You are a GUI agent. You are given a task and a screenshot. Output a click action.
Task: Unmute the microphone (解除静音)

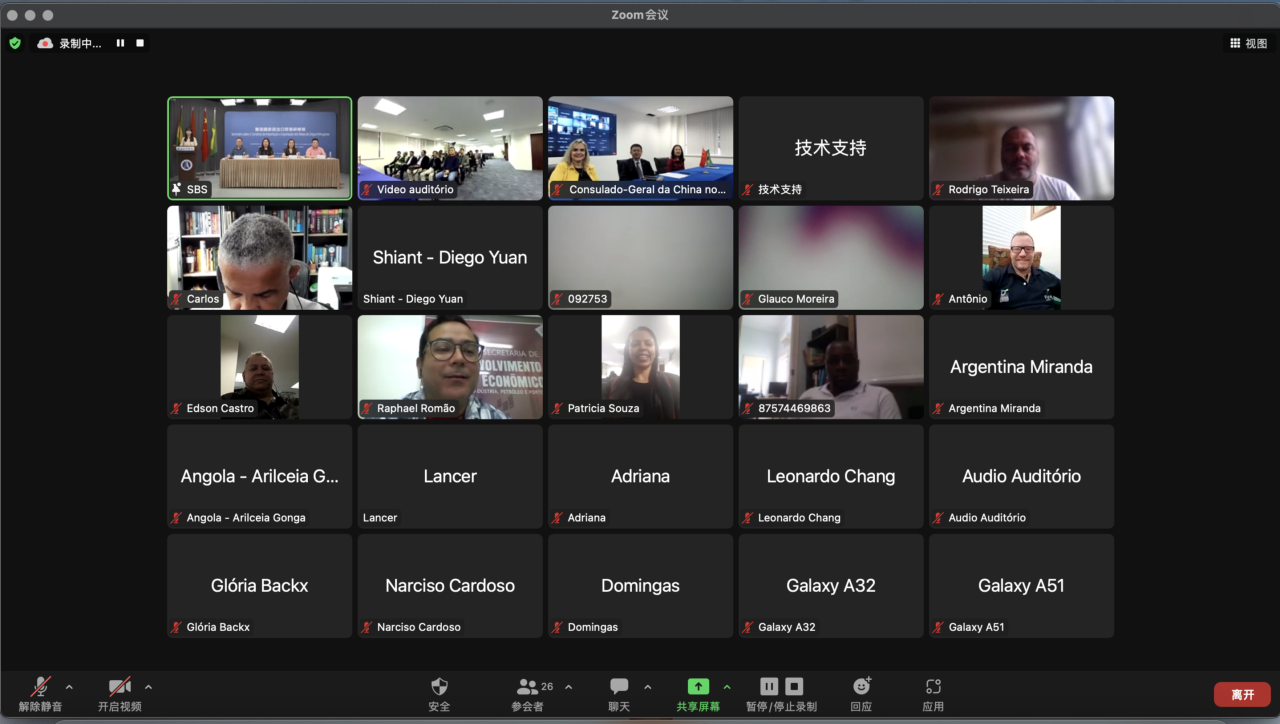40,687
